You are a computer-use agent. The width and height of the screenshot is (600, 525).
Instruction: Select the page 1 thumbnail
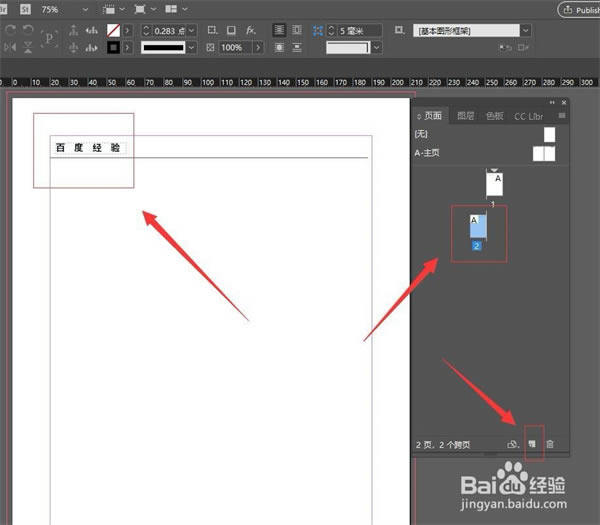[494, 184]
